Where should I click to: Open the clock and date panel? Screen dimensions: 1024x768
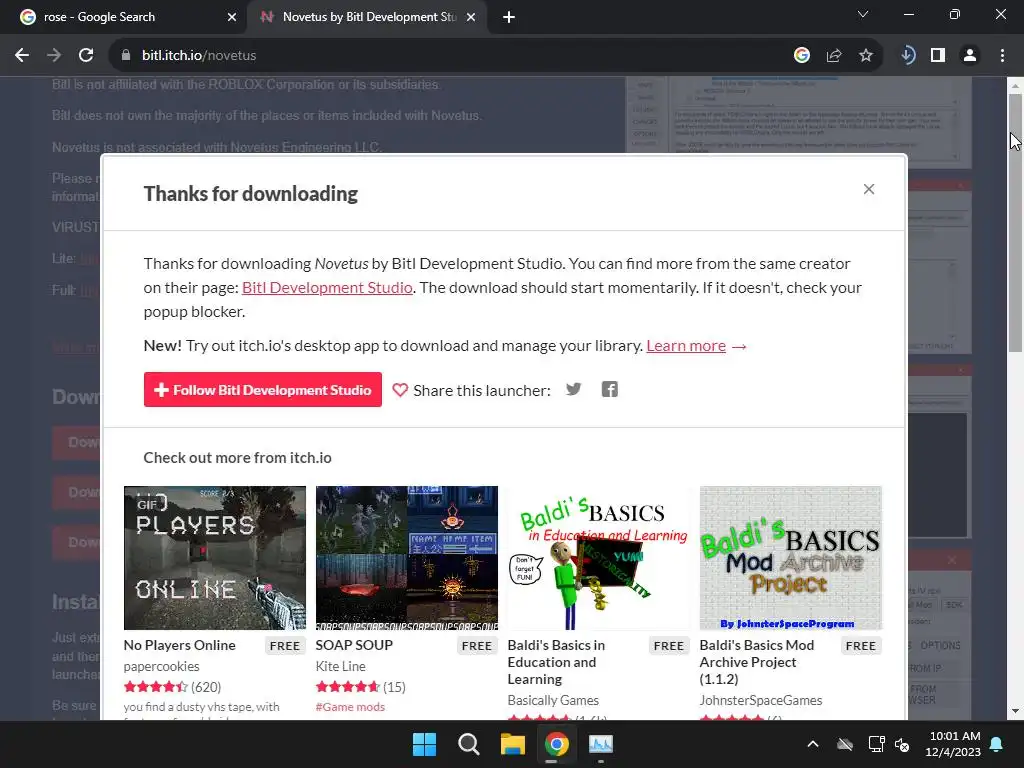pyautogui.click(x=953, y=744)
